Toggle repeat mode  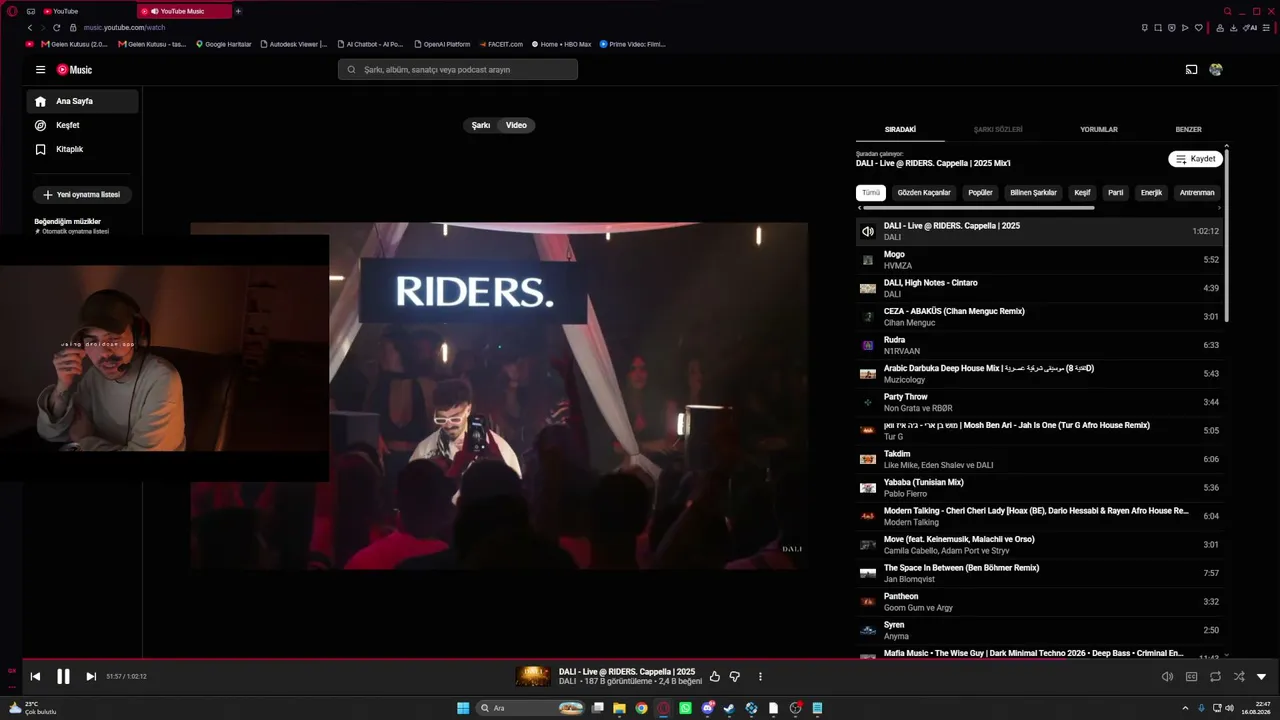[x=1215, y=677]
